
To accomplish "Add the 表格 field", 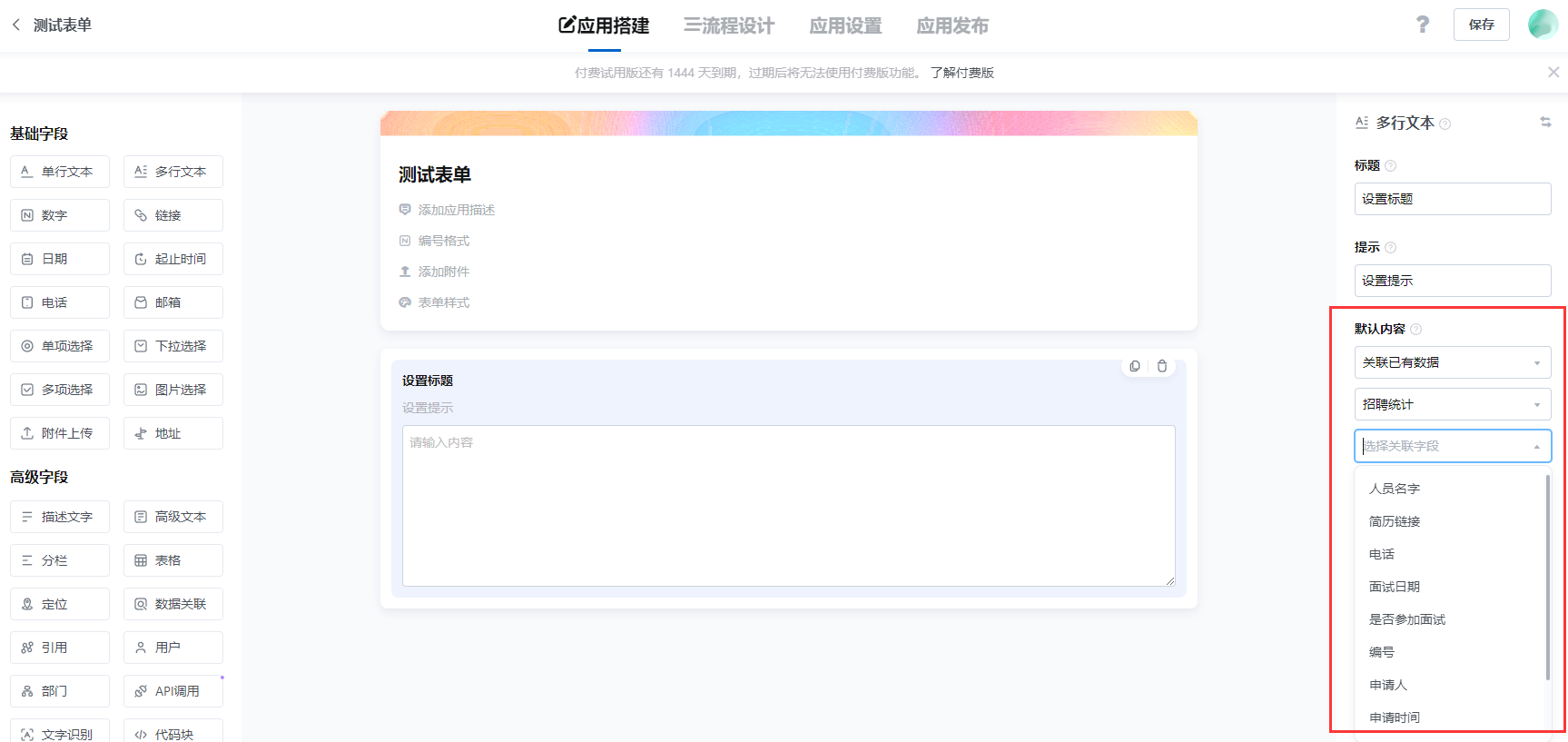I will (173, 560).
